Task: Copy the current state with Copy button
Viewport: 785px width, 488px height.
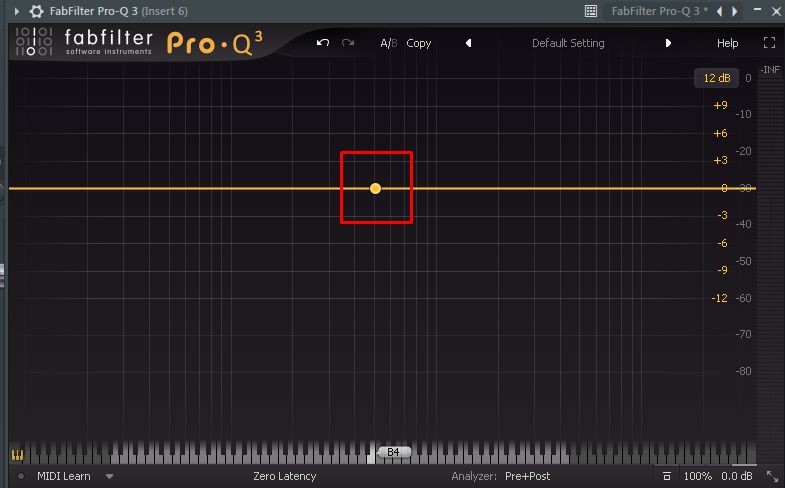Action: [x=419, y=44]
